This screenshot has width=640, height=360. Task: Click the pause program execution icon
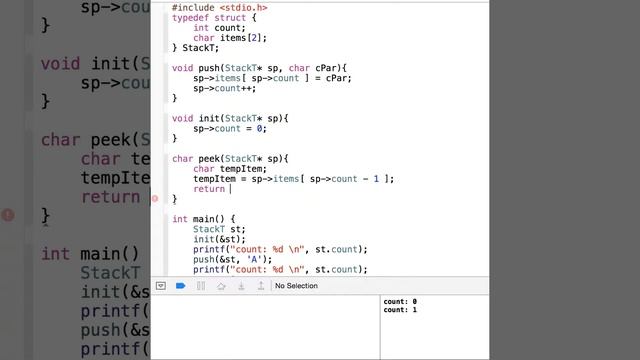[x=201, y=286]
